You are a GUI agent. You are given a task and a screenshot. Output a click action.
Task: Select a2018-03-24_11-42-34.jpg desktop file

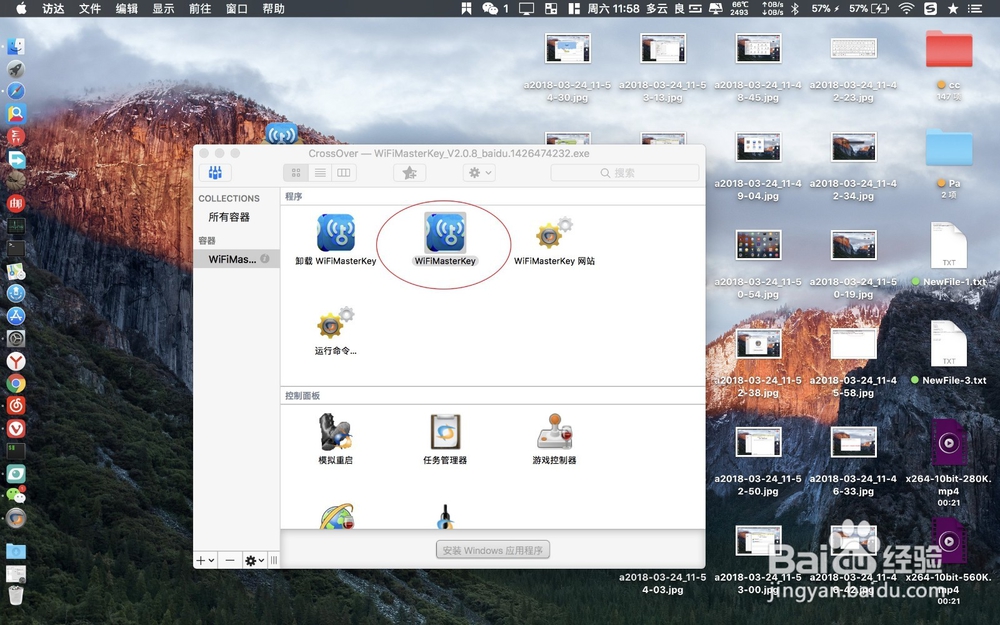coord(853,147)
